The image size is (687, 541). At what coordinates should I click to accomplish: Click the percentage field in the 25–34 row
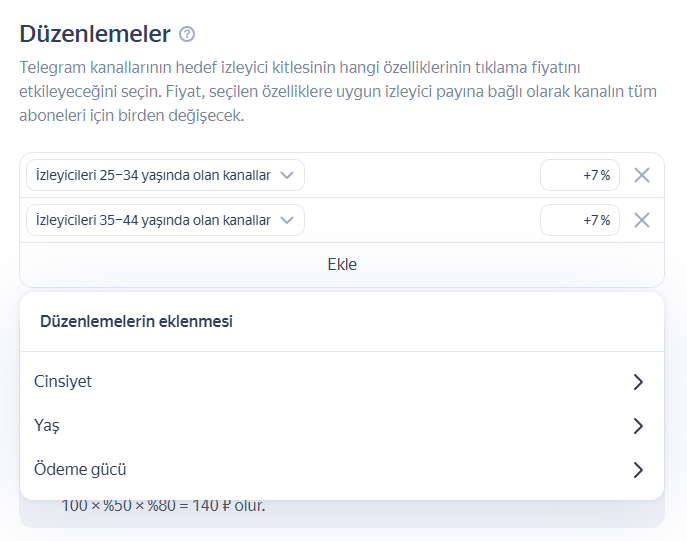580,175
